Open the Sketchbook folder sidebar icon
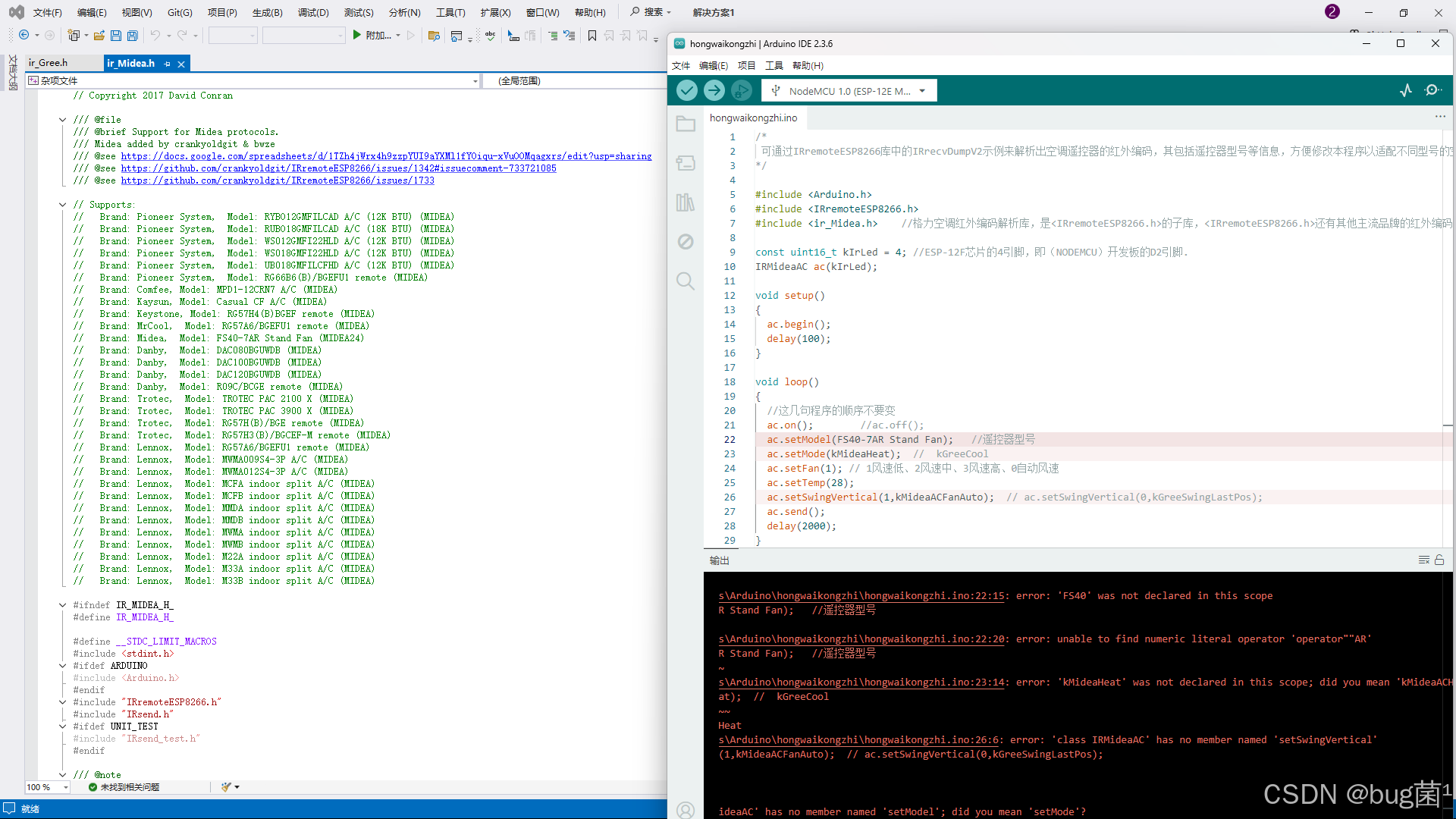The width and height of the screenshot is (1456, 819). point(686,123)
